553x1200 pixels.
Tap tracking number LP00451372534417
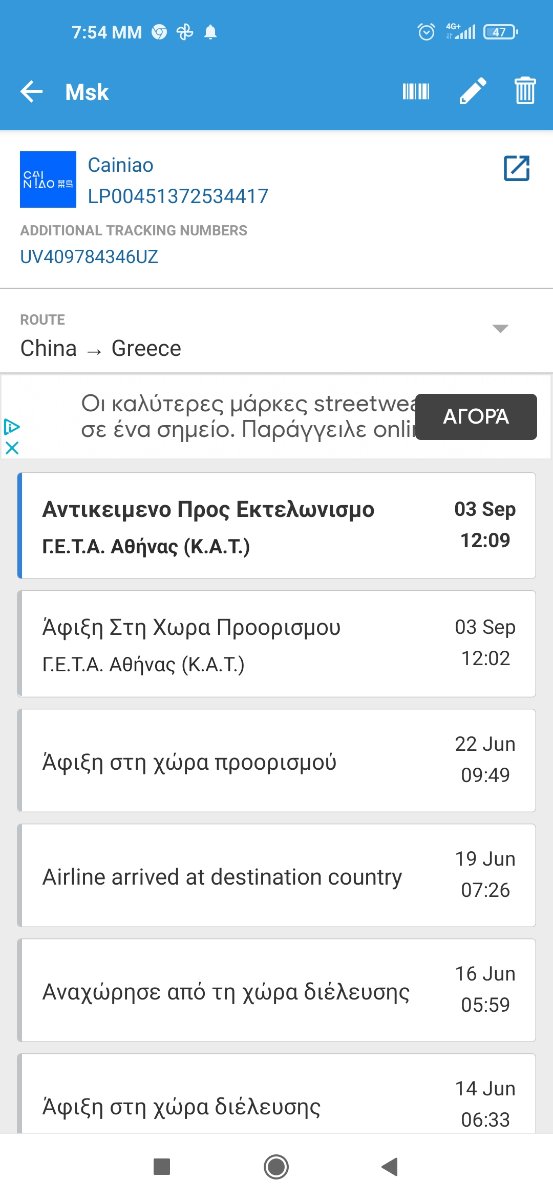click(178, 196)
